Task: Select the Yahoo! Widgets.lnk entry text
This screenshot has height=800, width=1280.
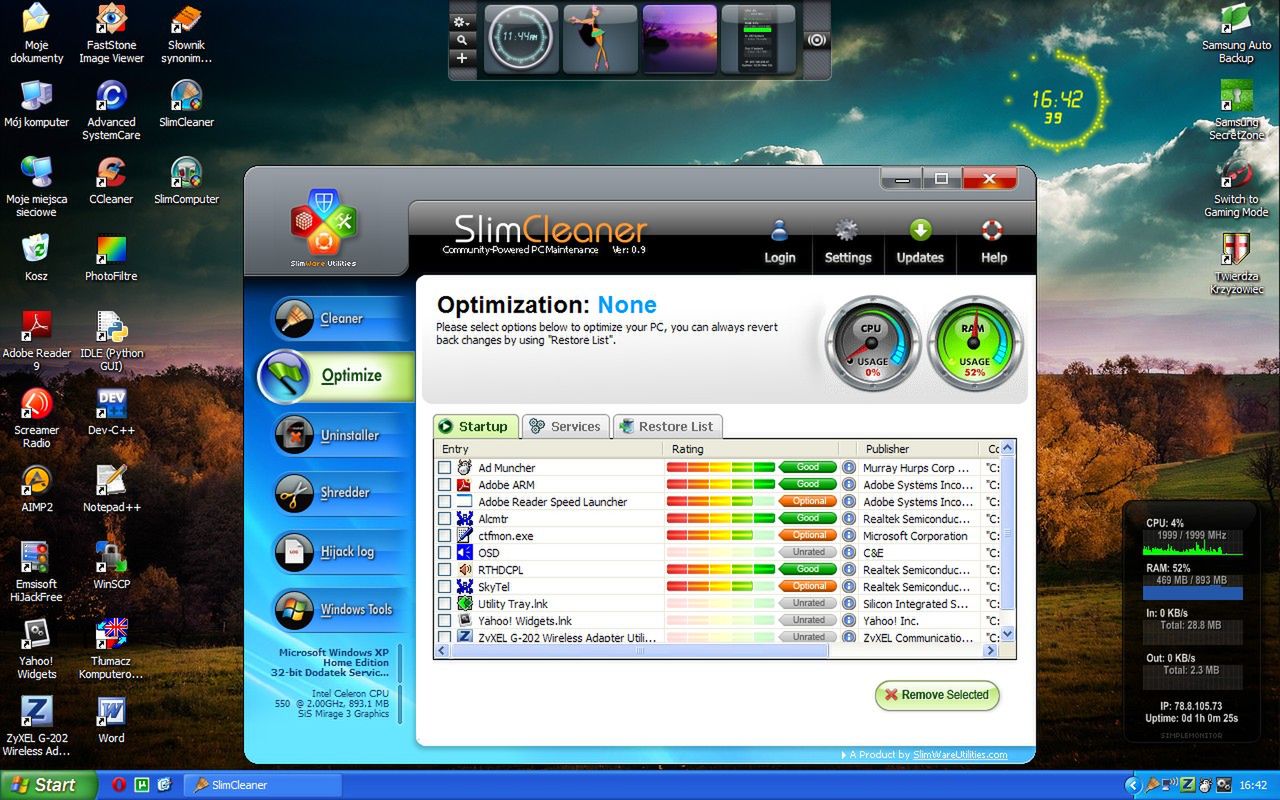Action: [x=525, y=620]
